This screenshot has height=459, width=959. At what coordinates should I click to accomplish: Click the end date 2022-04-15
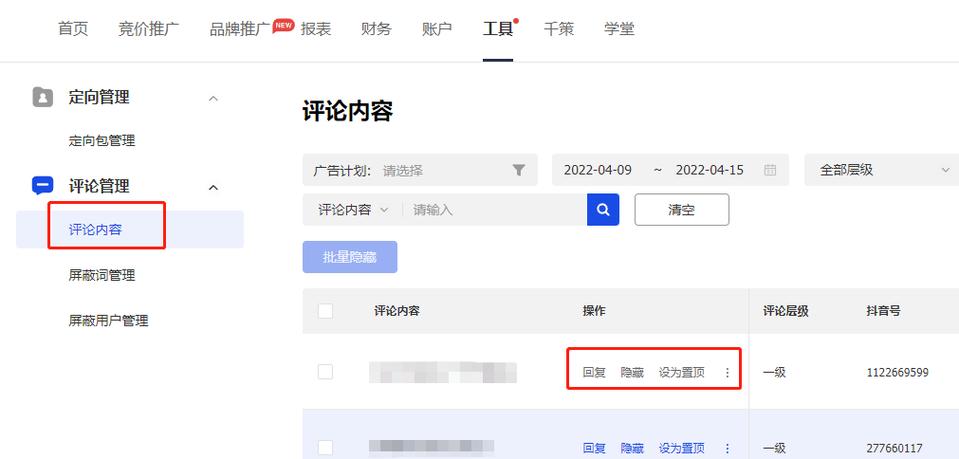tap(709, 170)
